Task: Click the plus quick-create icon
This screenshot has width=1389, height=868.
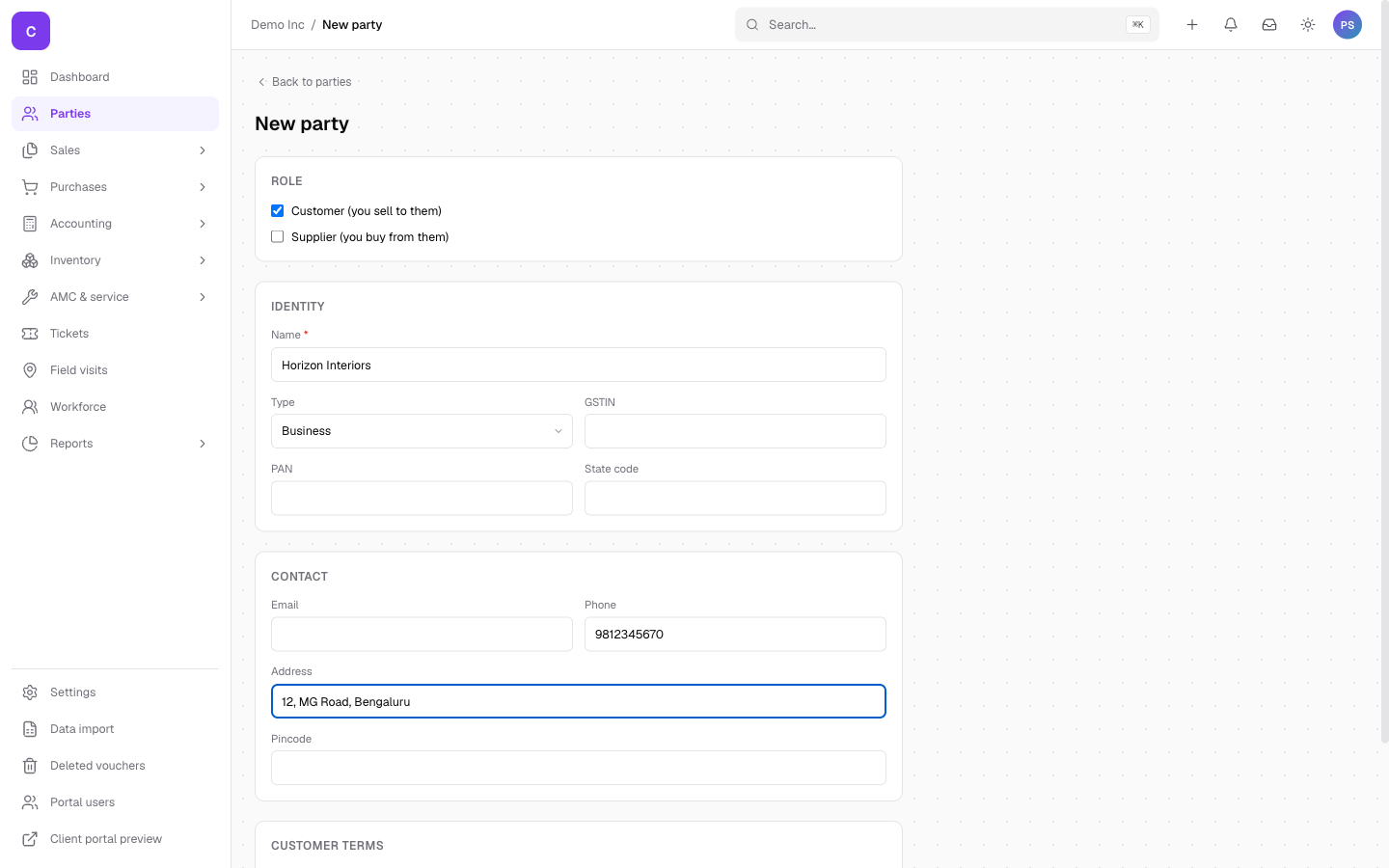Action: tap(1192, 25)
